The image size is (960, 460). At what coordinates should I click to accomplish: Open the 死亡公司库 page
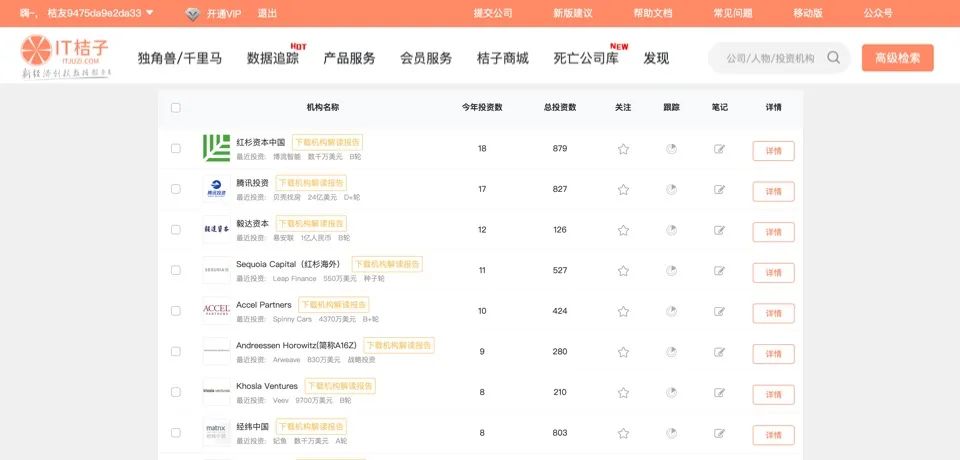[x=585, y=58]
